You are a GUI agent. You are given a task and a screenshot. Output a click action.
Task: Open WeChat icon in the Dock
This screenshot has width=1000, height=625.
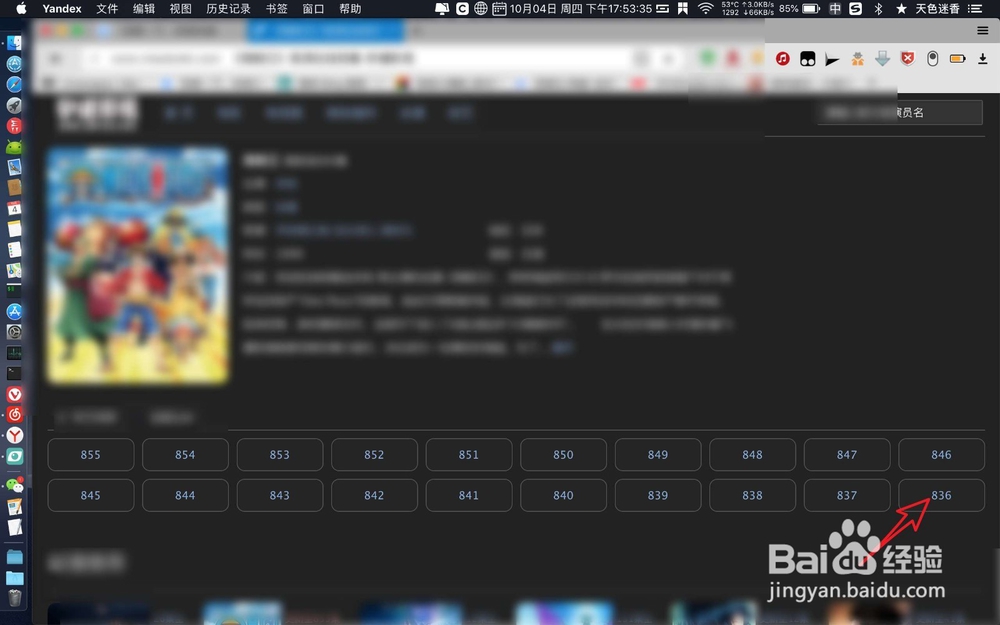click(x=14, y=485)
